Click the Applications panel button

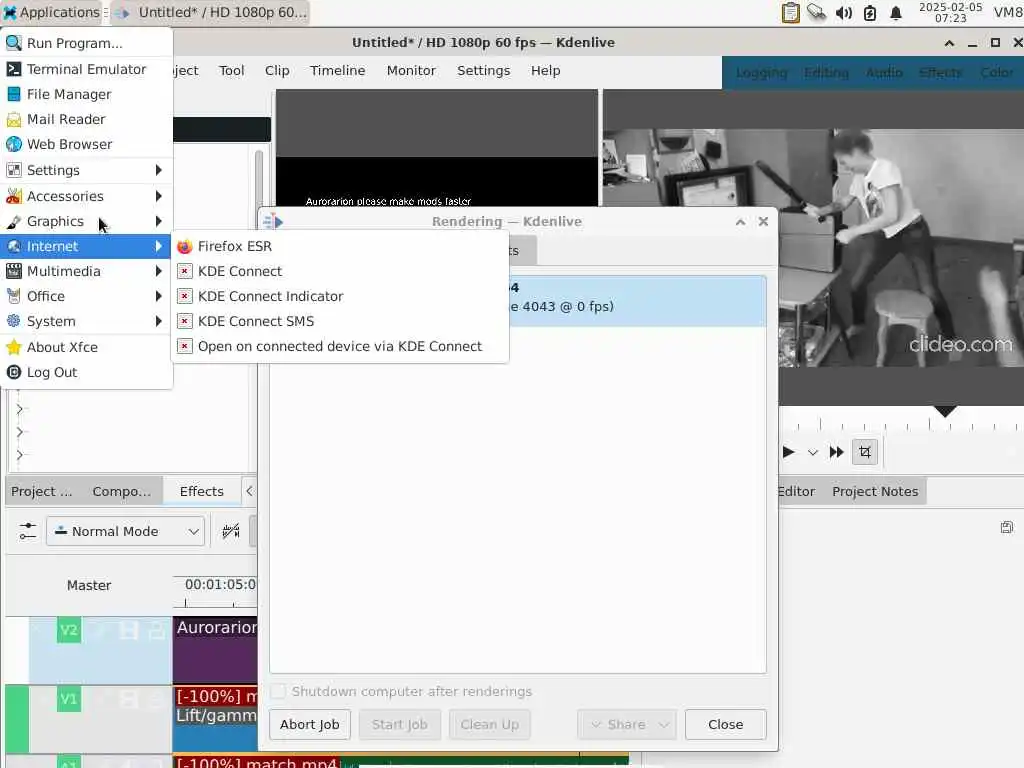[x=52, y=12]
